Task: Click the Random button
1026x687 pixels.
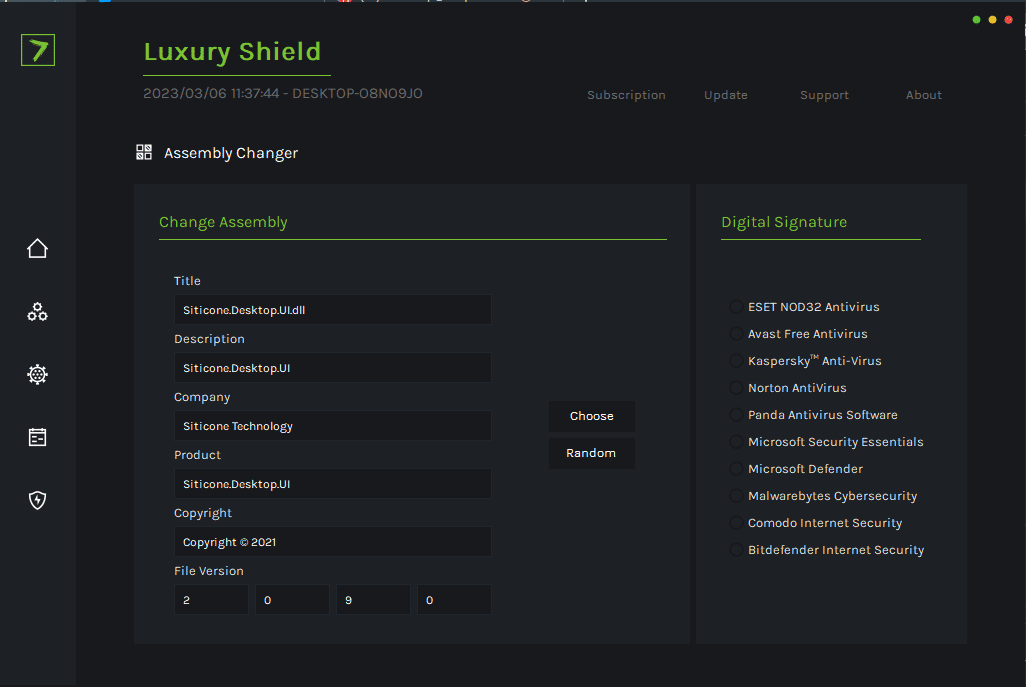Action: [x=592, y=453]
